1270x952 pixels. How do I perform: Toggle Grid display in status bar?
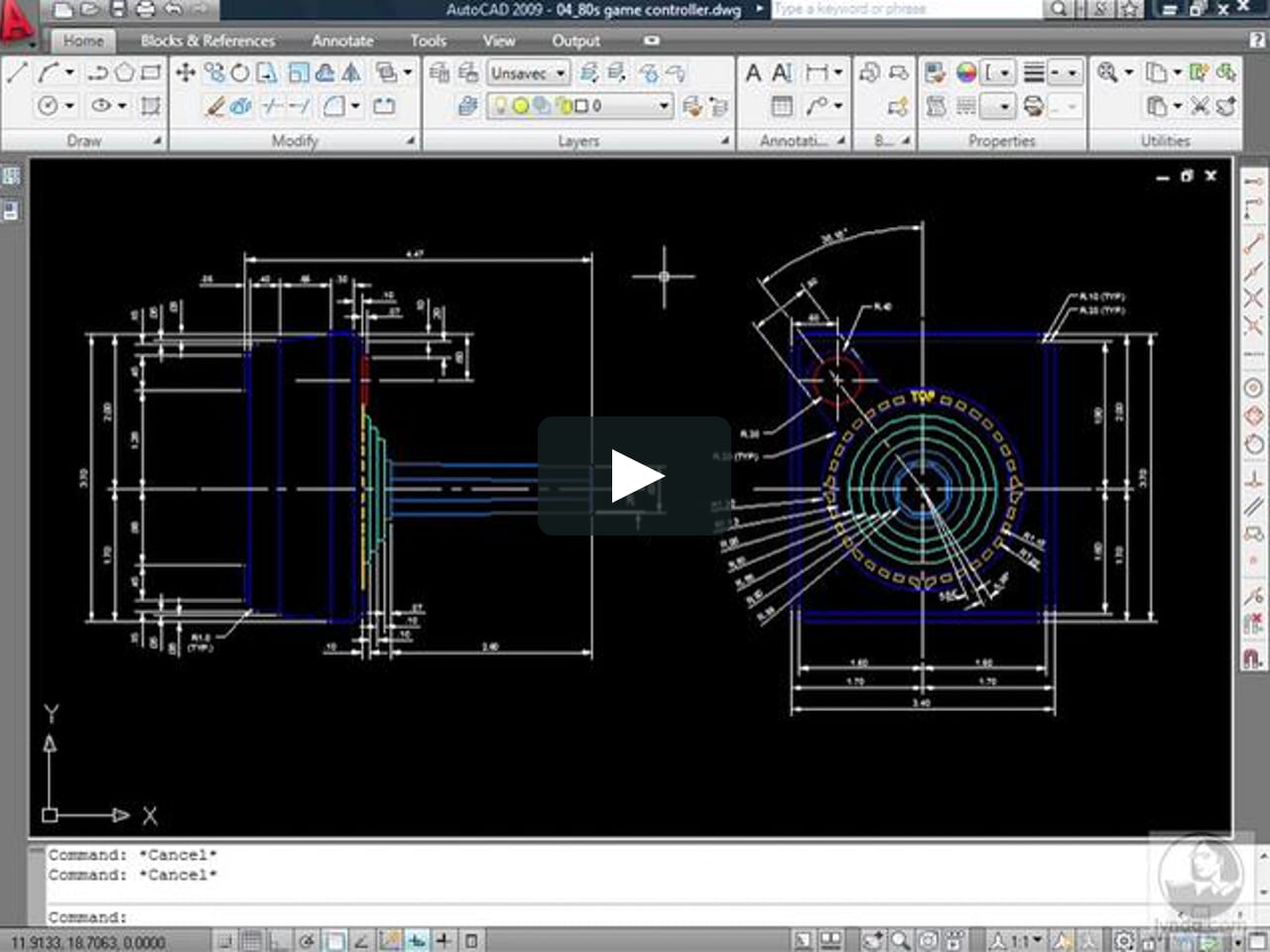click(x=252, y=940)
